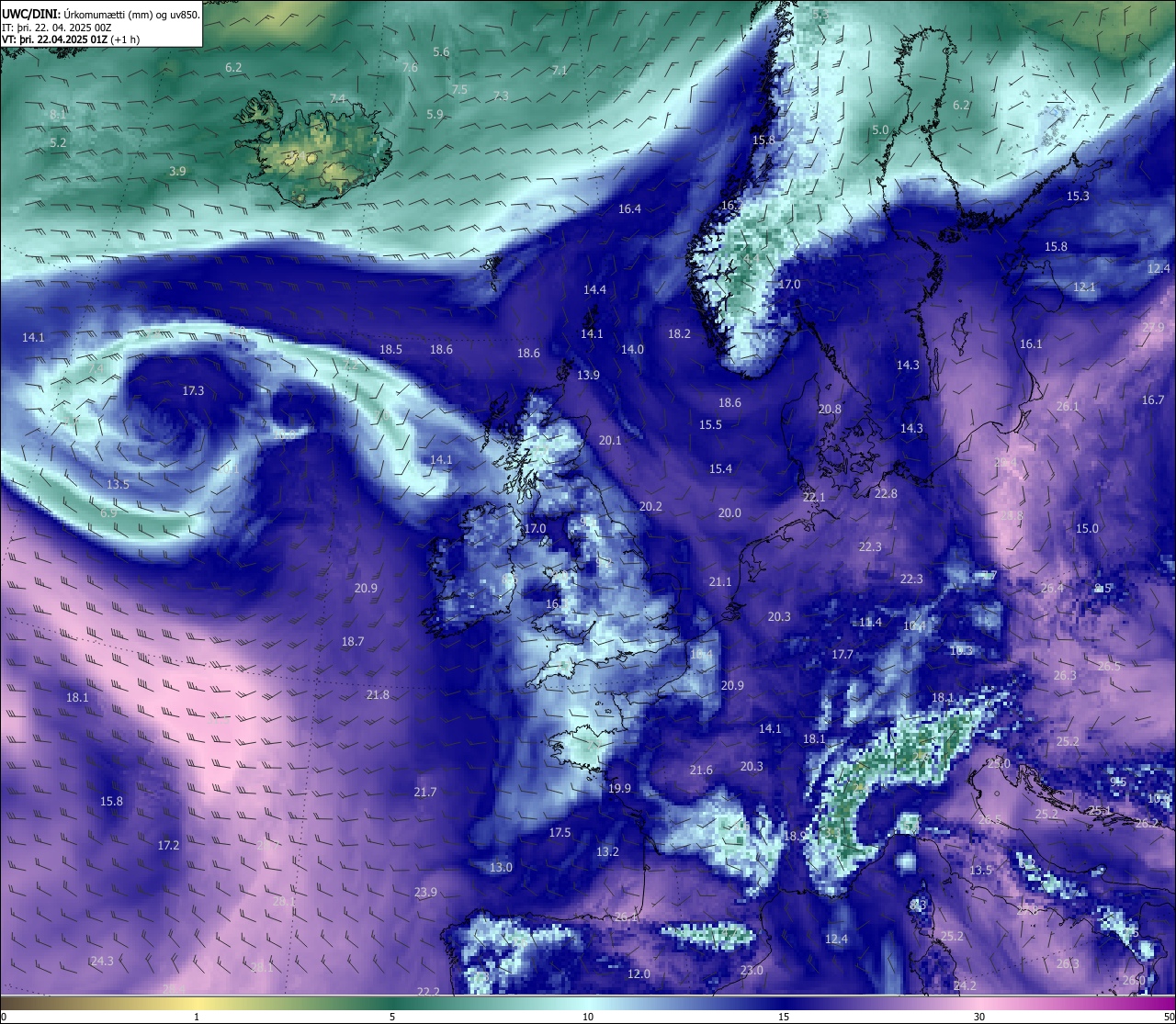
Task: Click the 13.2 value on the map
Action: (607, 852)
